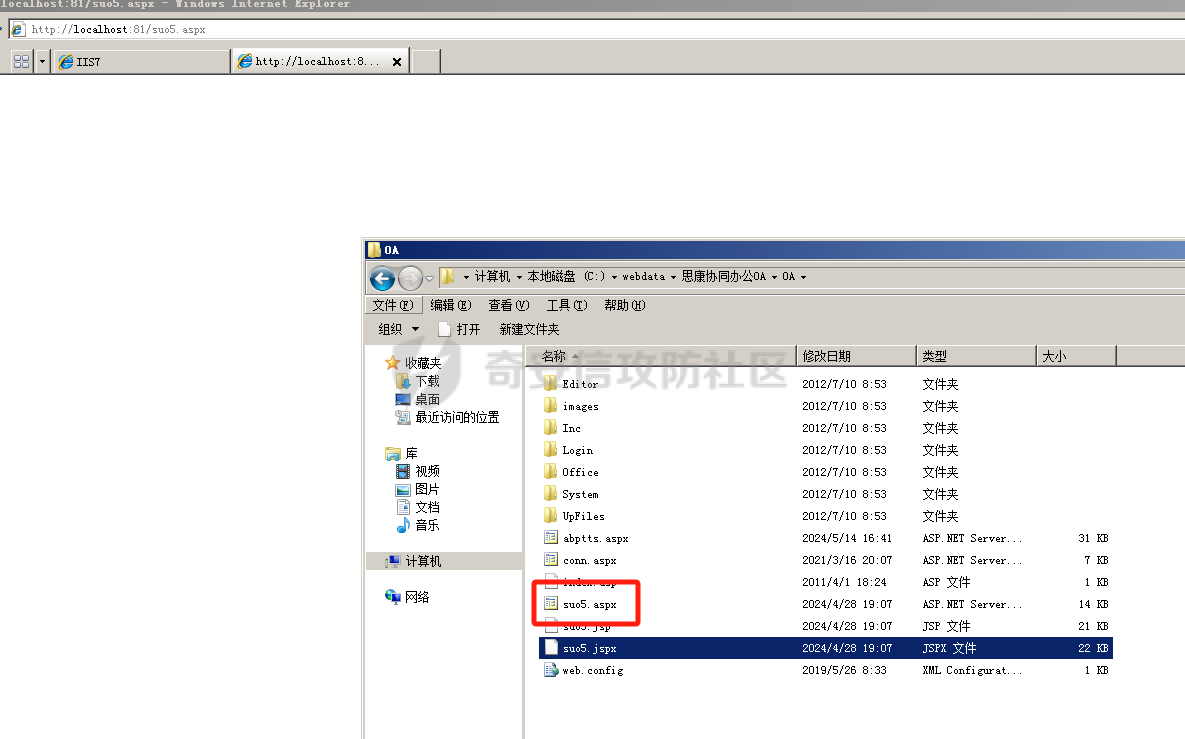Screen dimensions: 1185x739
Task: Select the Office folder icon
Action: (550, 472)
